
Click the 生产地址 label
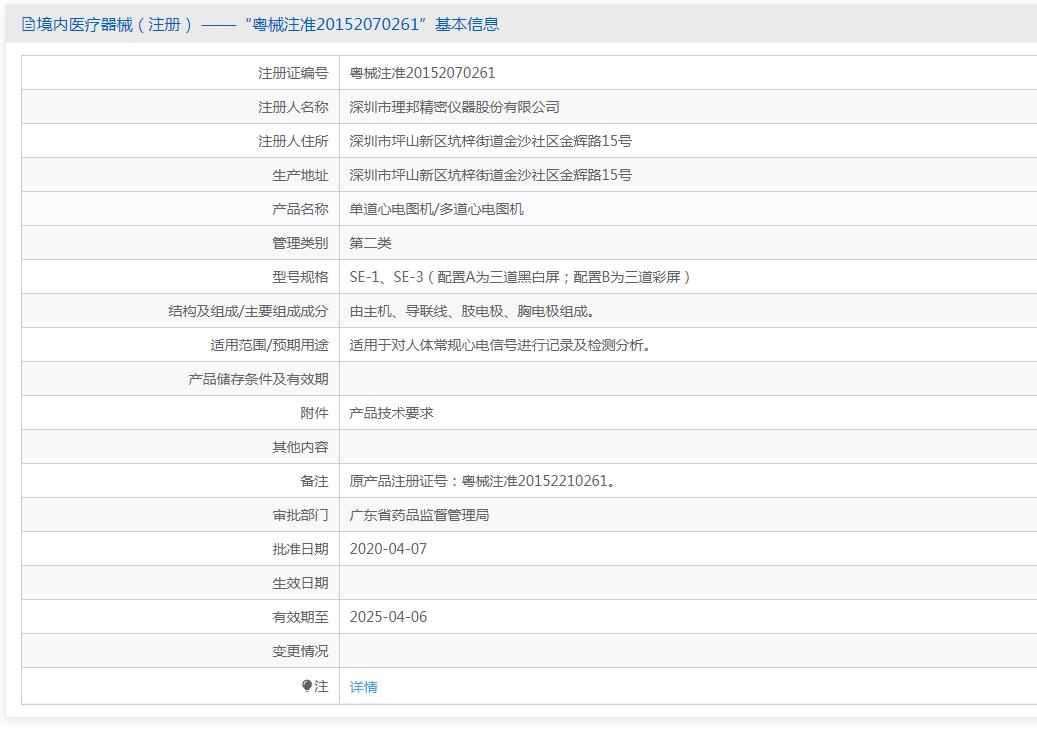300,175
